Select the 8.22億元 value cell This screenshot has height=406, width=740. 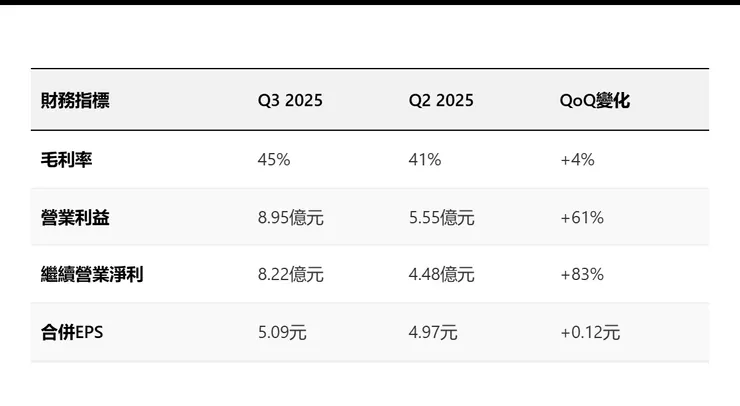290,274
